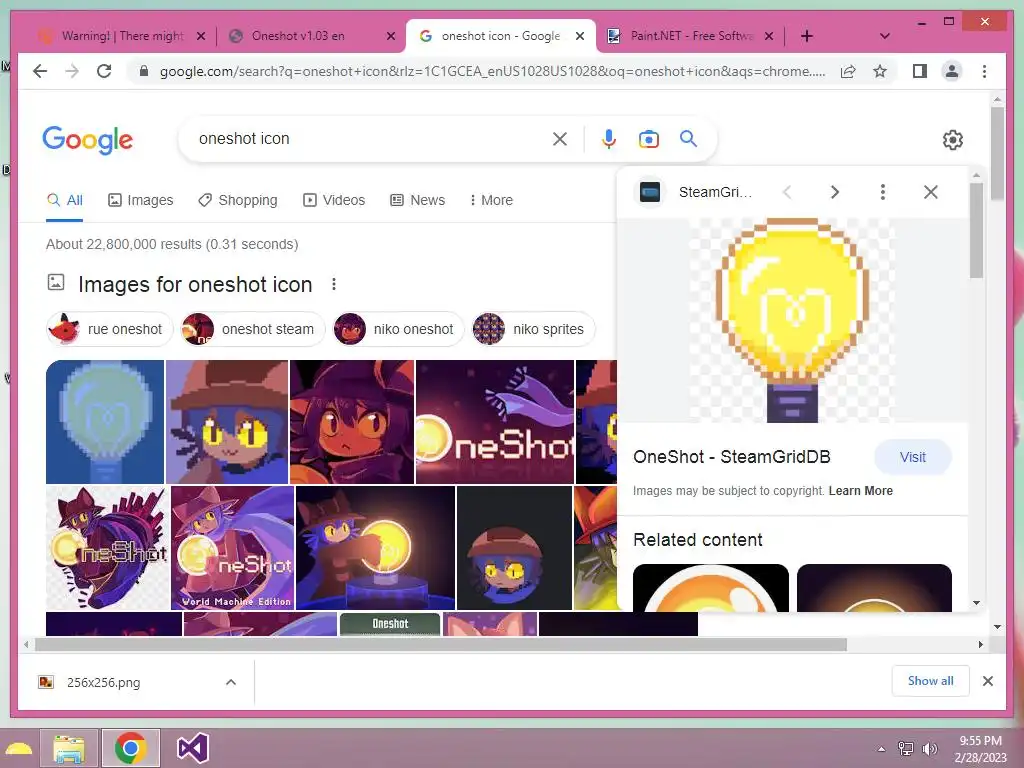Click the horizontal page scrollbar
This screenshot has height=768, width=1024.
point(441,645)
